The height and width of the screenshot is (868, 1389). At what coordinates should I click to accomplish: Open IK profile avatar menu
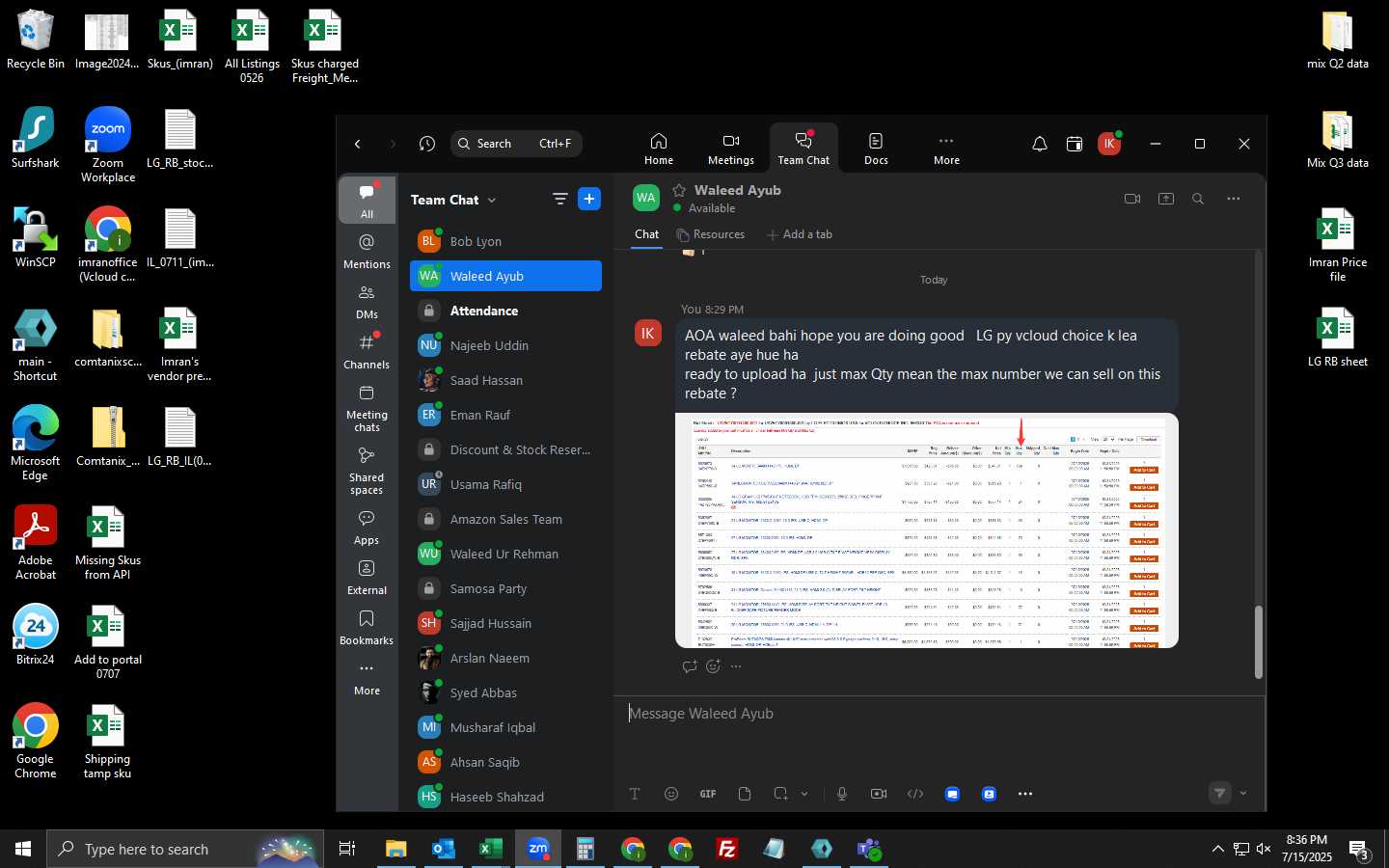coord(1109,144)
